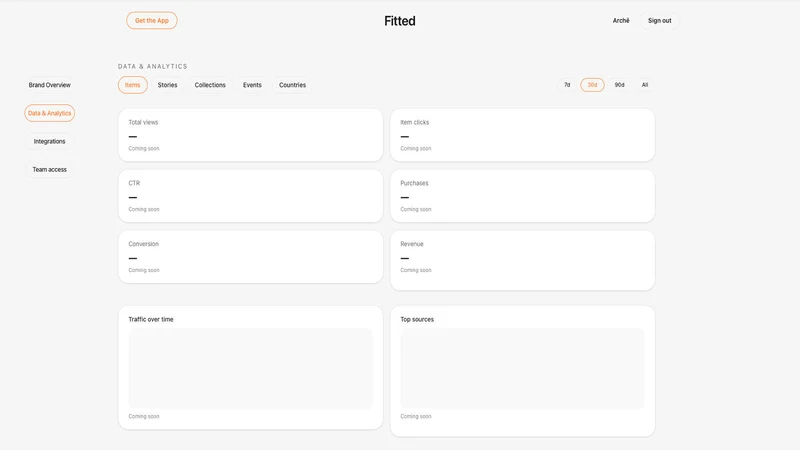Open Brand Overview in sidebar
Image resolution: width=800 pixels, height=450 pixels.
(x=49, y=85)
